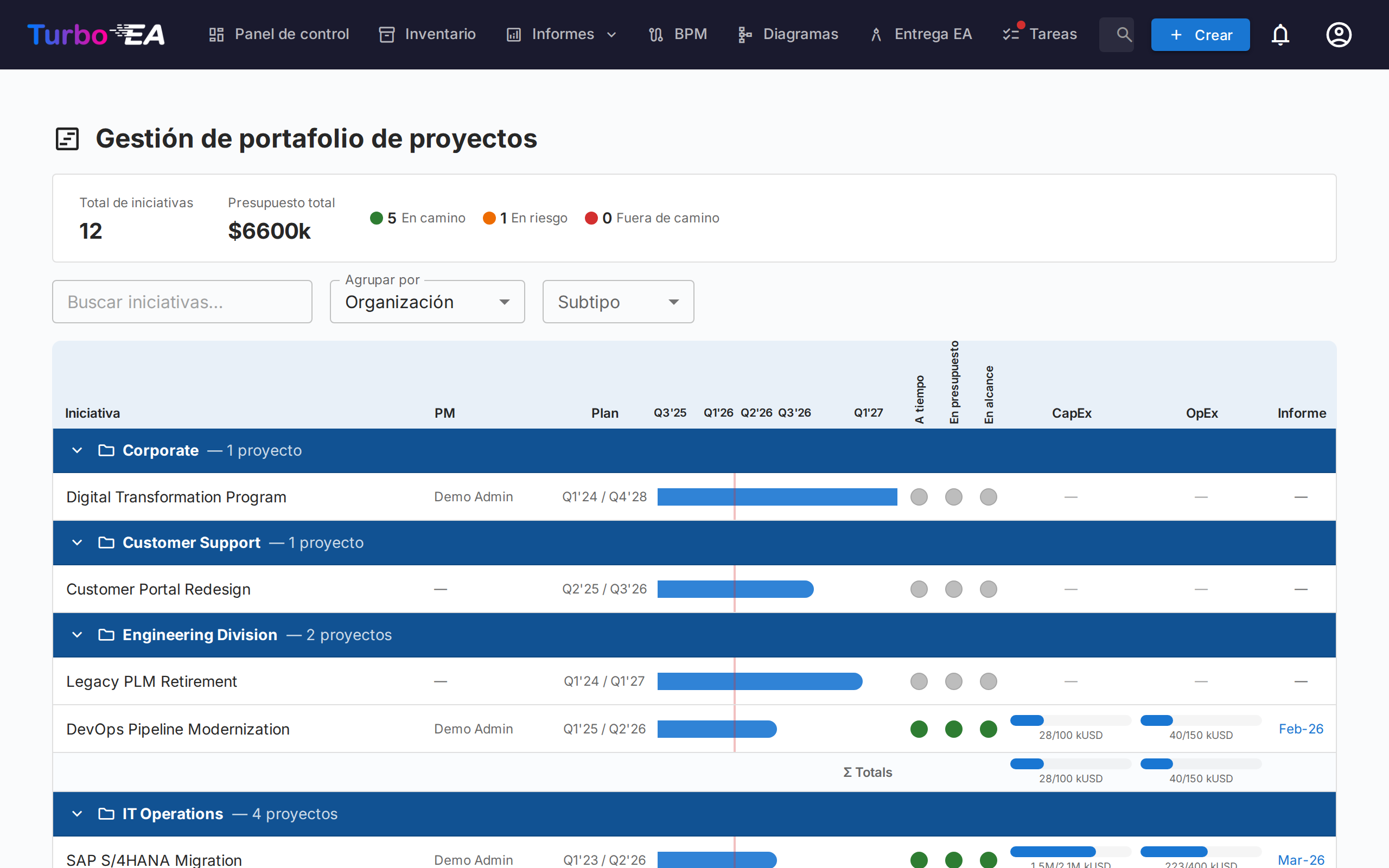Collapse the Engineering Division group
Viewport: 1389px width, 868px height.
(77, 635)
